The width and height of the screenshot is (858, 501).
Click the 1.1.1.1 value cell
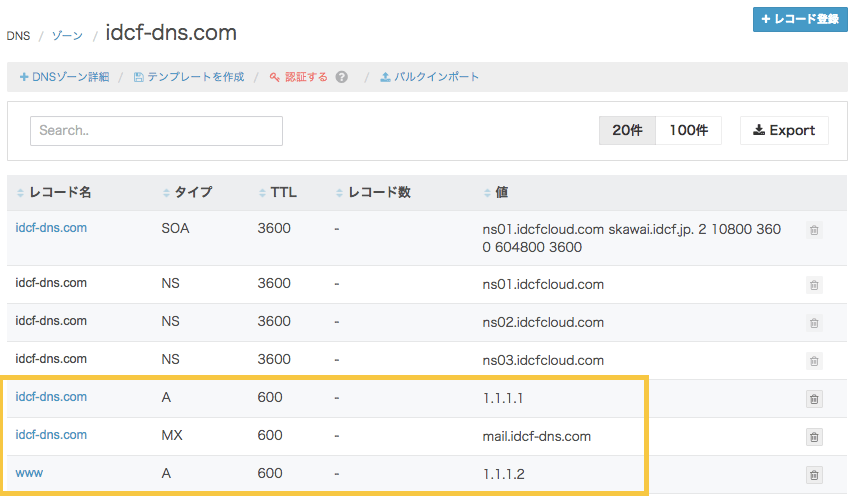point(503,398)
